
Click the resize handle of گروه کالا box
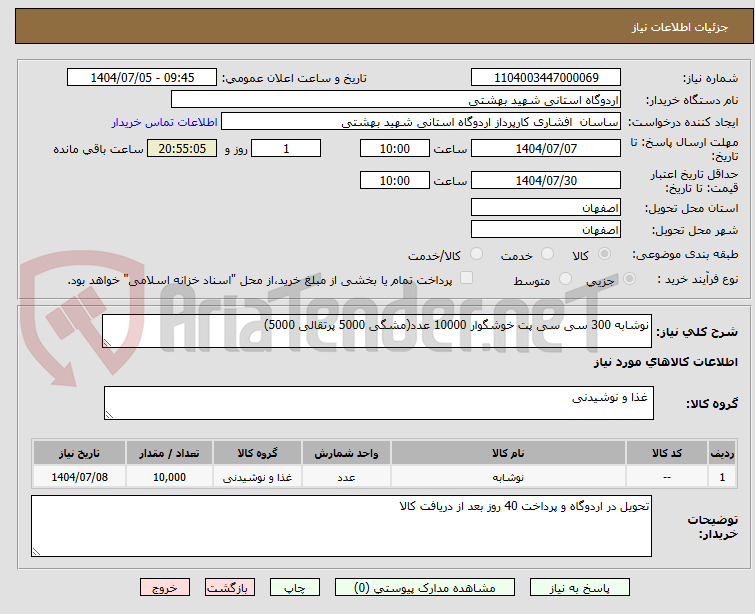pos(109,414)
